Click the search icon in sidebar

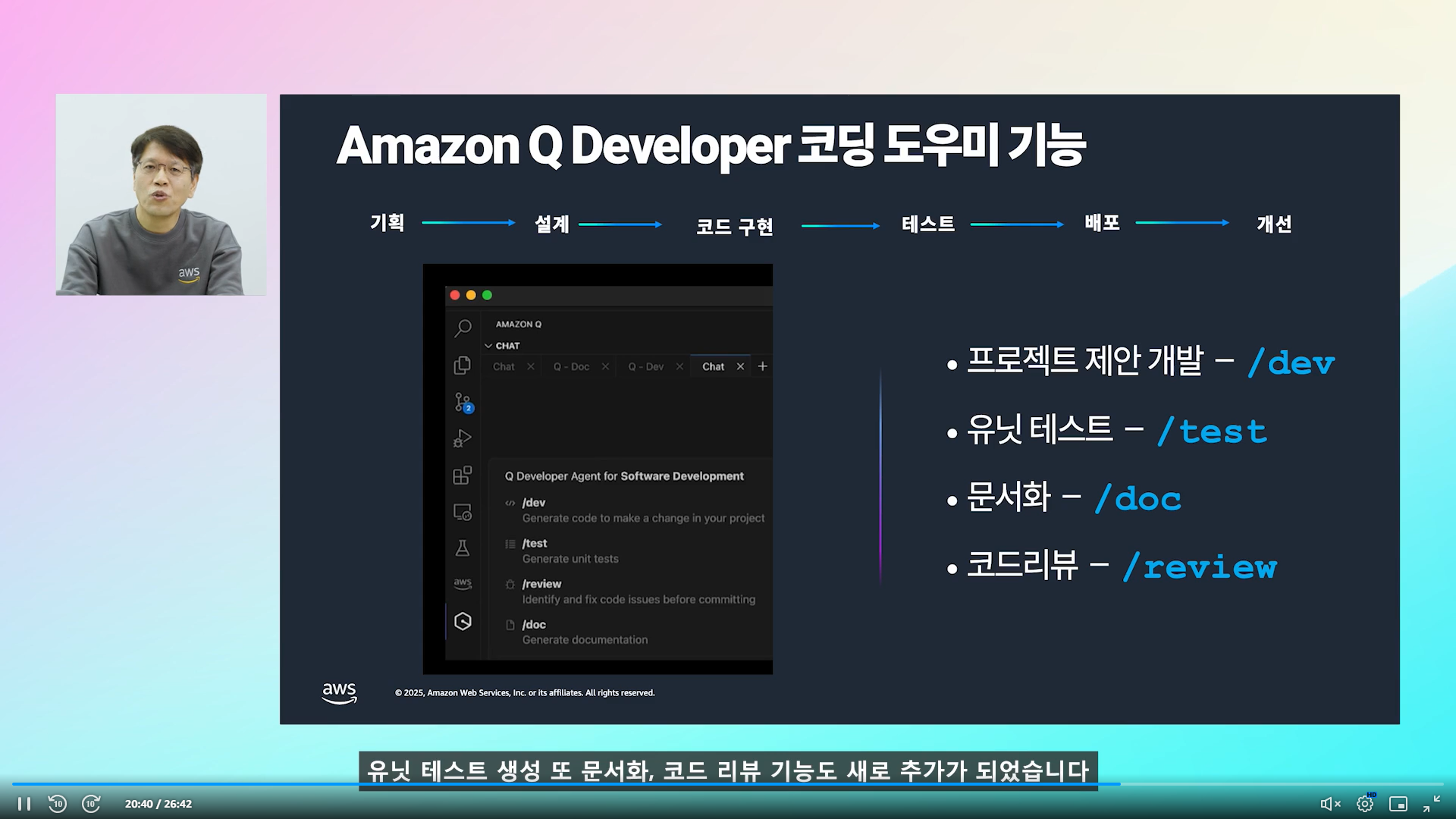(463, 328)
